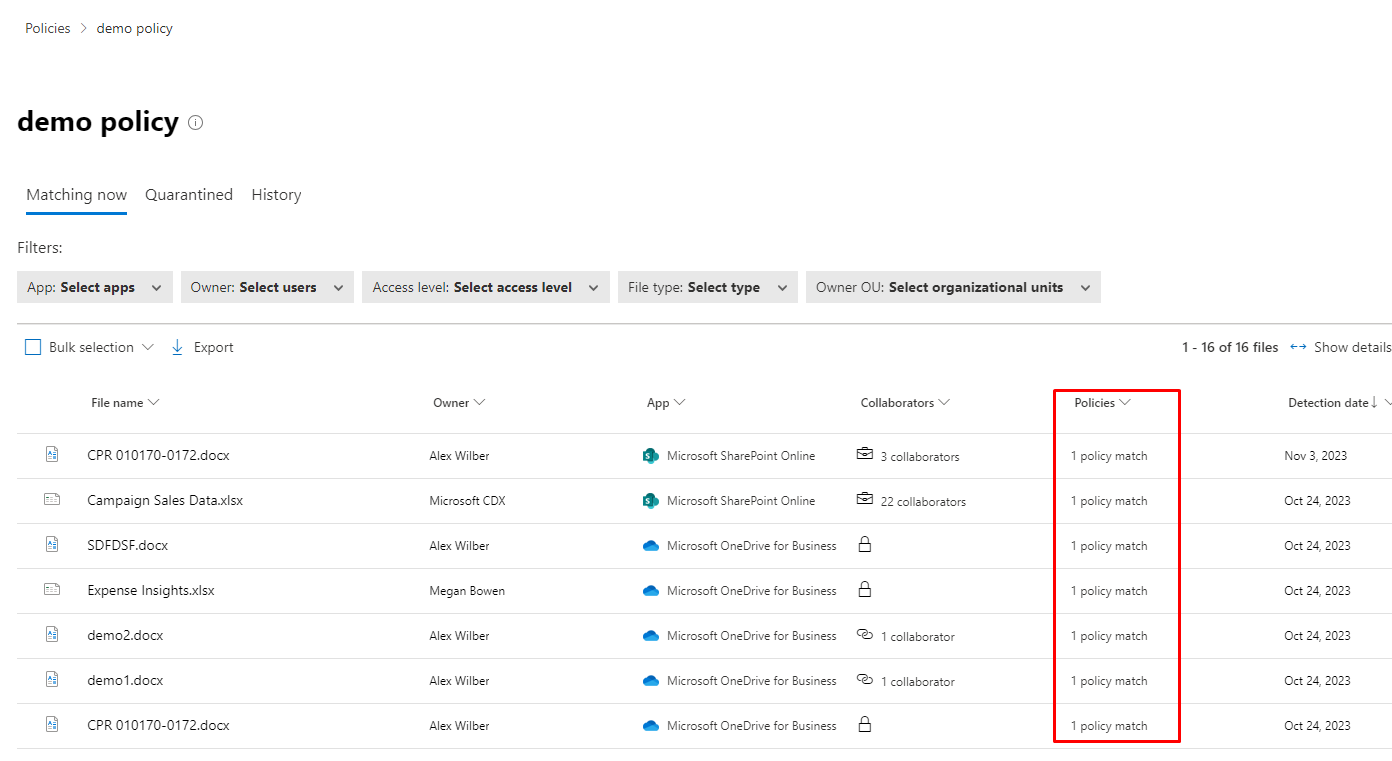This screenshot has width=1392, height=761.
Task: Click the spreadsheet file icon for Expense Insights.xlsx
Action: (x=52, y=590)
